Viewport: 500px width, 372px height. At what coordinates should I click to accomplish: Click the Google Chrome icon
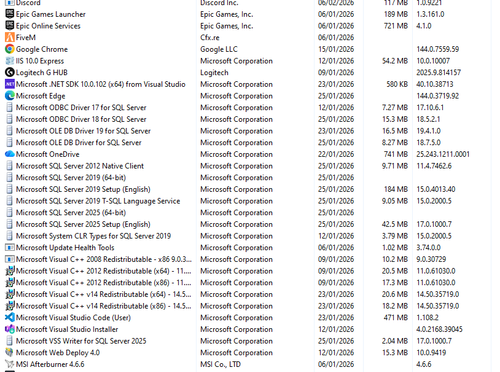10,49
